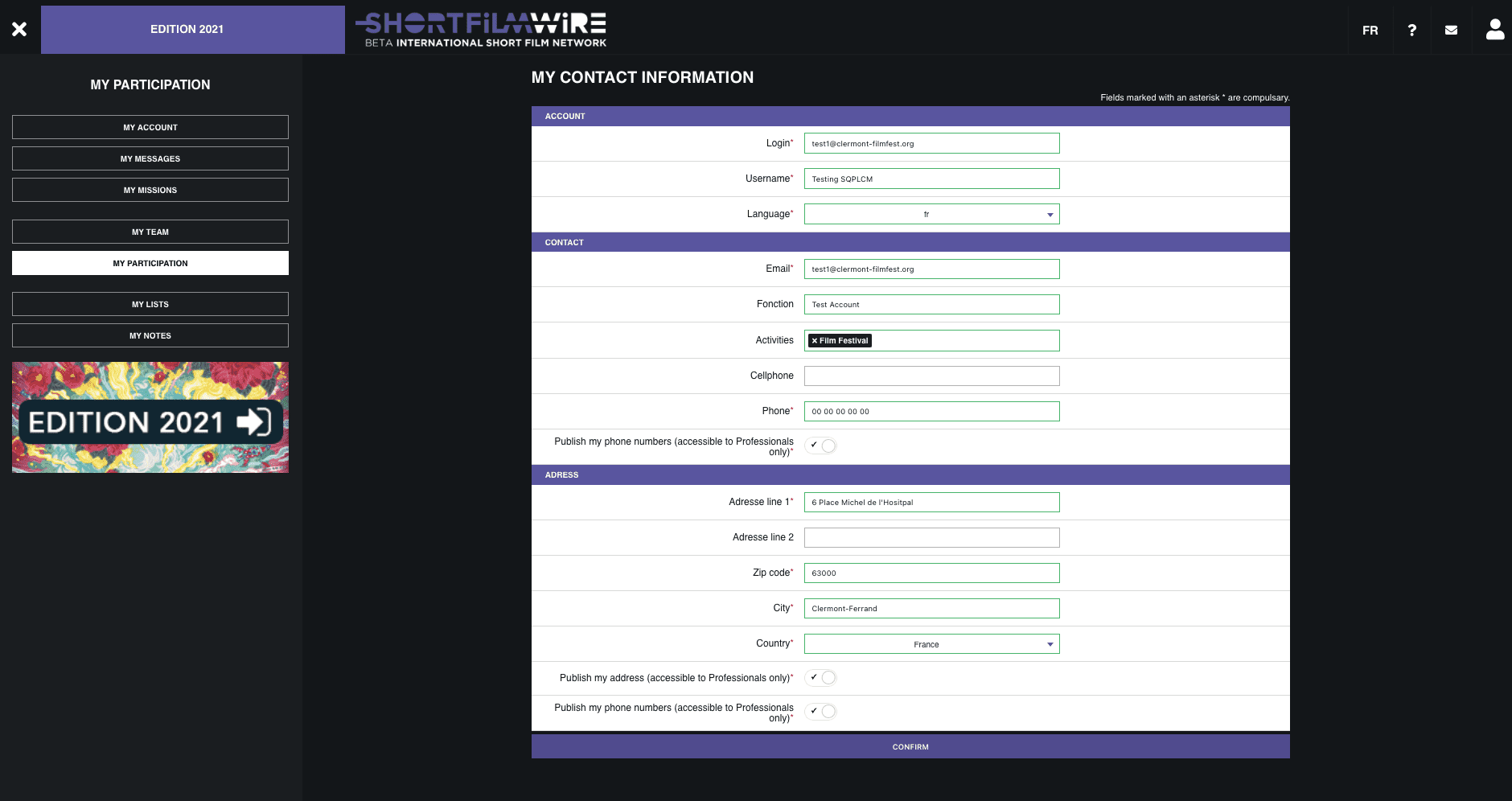Viewport: 1512px width, 801px height.
Task: Click the Adress section header
Action: coord(910,474)
